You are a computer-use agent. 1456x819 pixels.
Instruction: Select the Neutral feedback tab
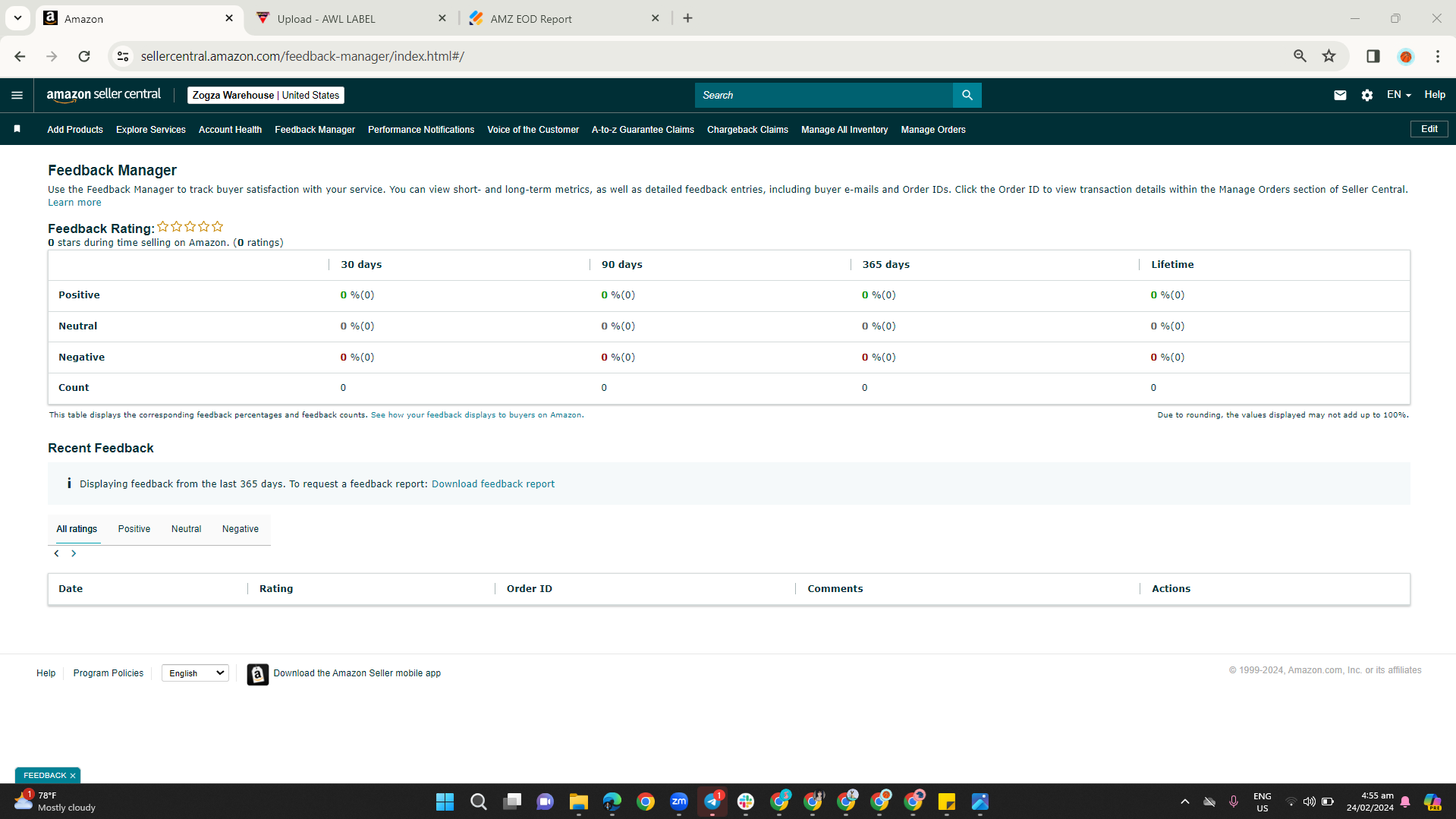tap(187, 529)
